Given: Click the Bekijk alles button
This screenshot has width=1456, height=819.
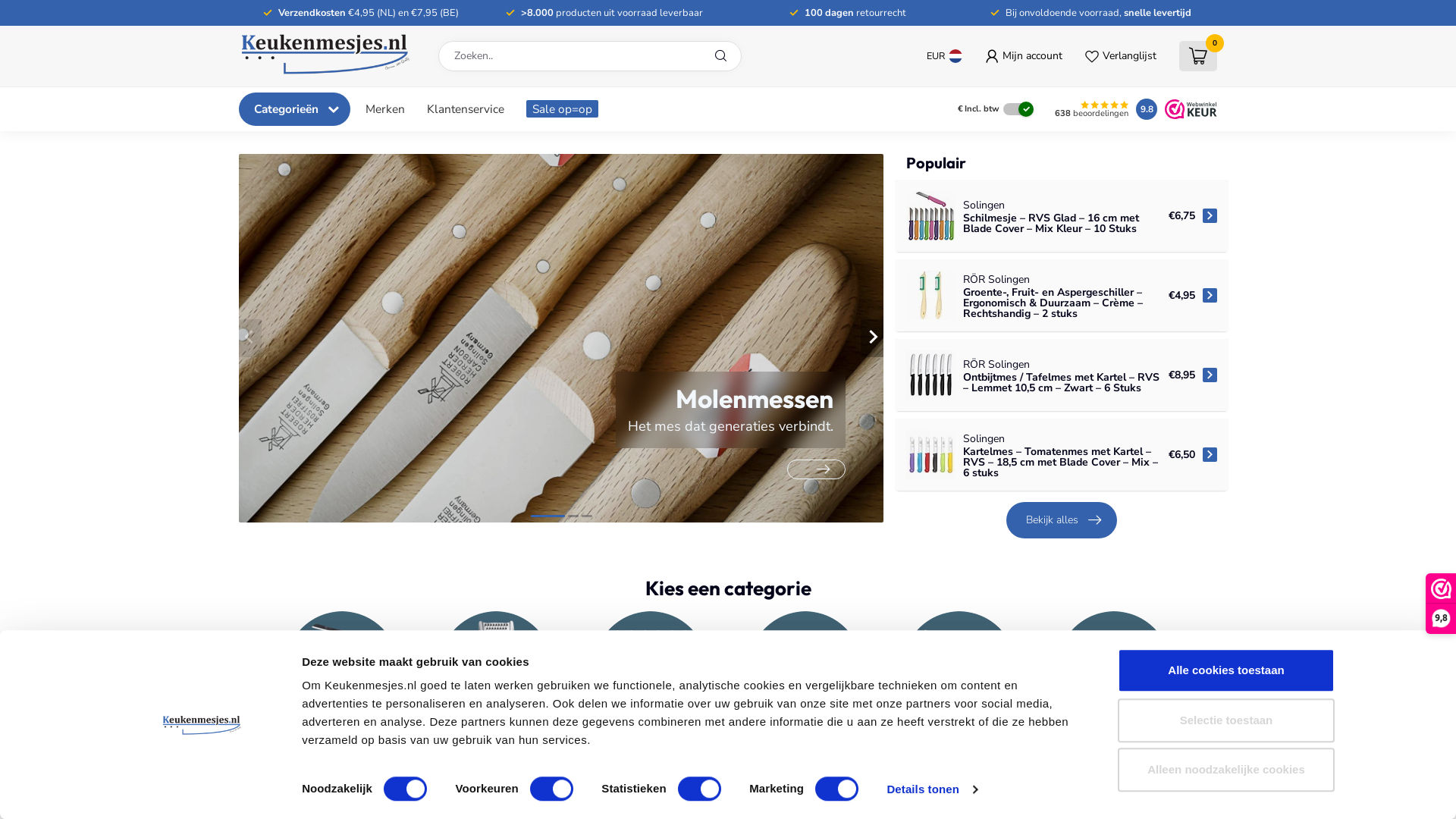Looking at the screenshot, I should click(x=1061, y=520).
